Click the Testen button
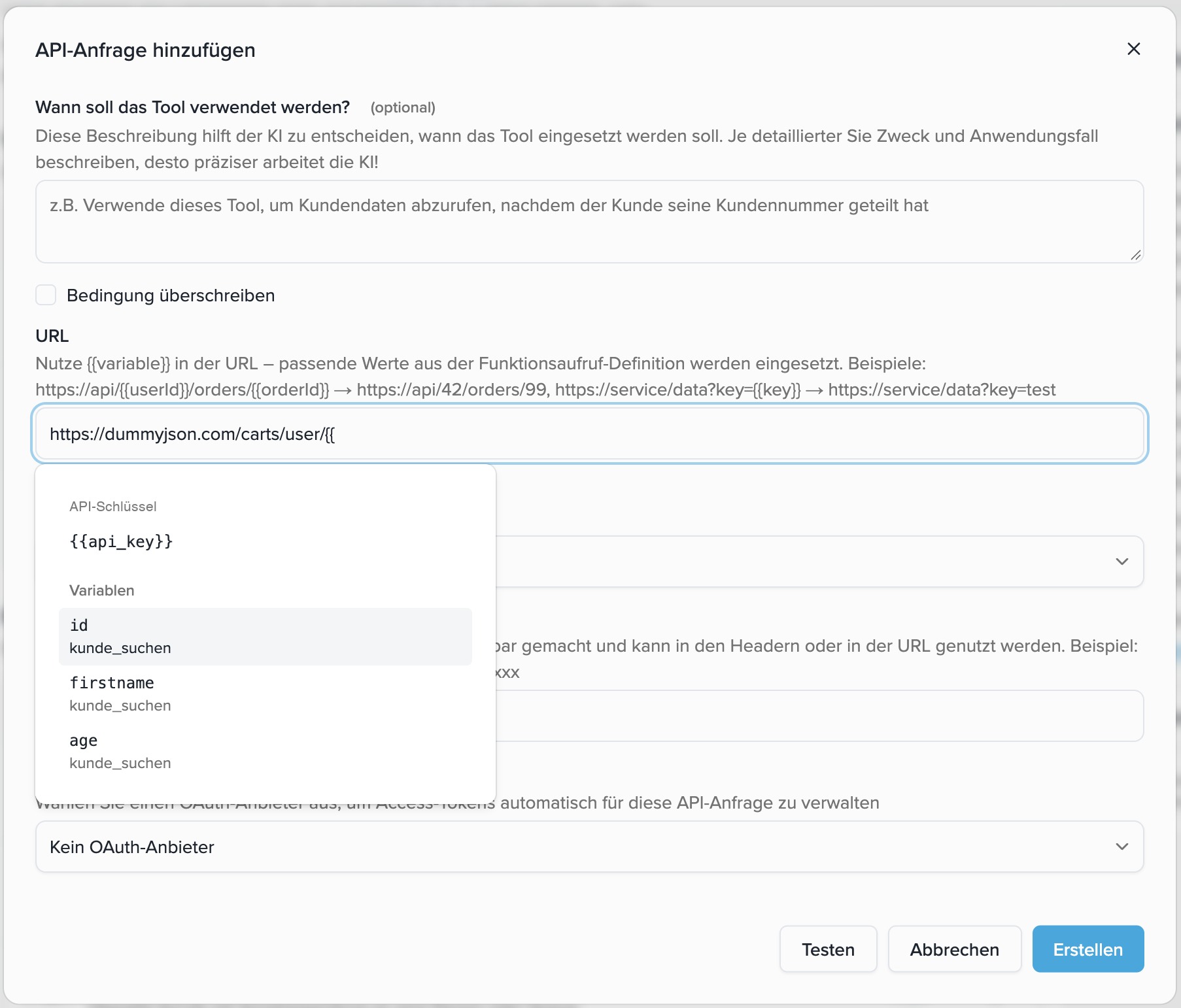 pos(828,949)
